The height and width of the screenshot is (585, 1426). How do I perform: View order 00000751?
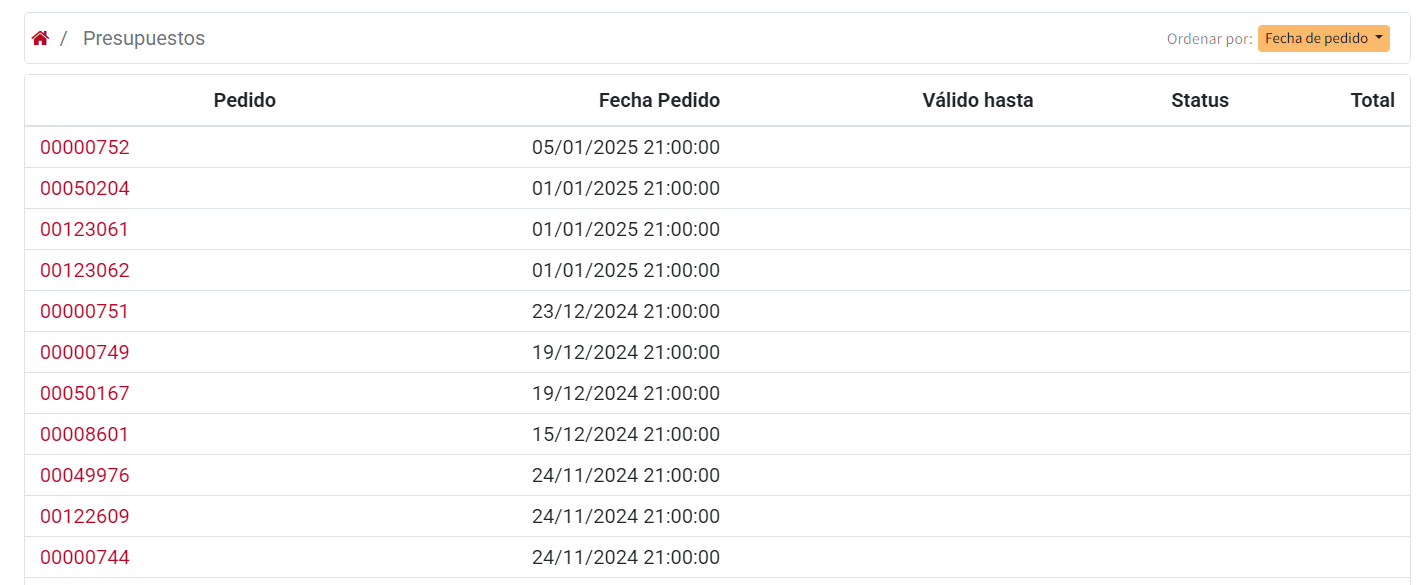coord(85,311)
